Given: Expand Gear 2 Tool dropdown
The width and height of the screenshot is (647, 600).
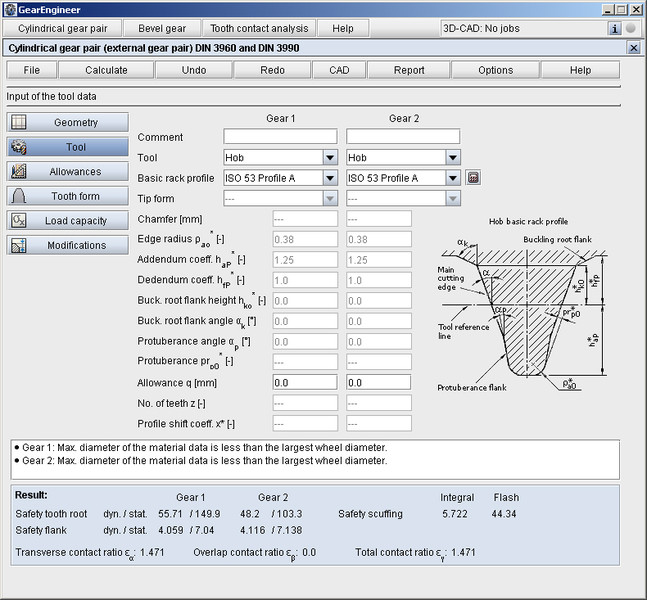Looking at the screenshot, I should [x=453, y=158].
